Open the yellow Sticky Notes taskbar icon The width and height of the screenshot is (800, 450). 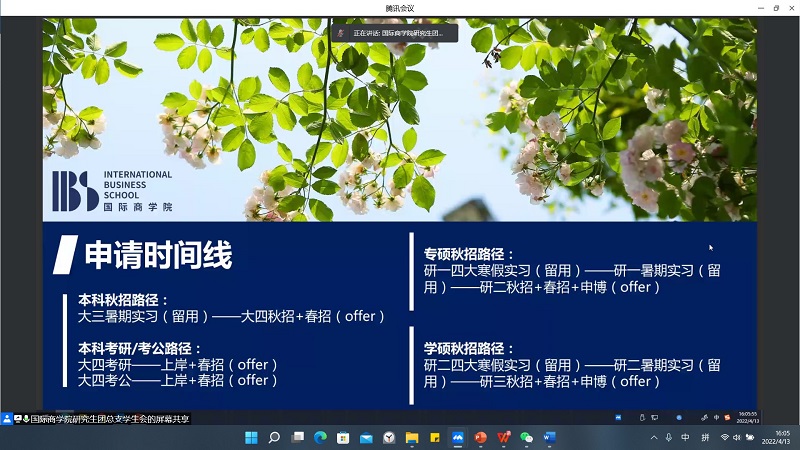click(435, 437)
